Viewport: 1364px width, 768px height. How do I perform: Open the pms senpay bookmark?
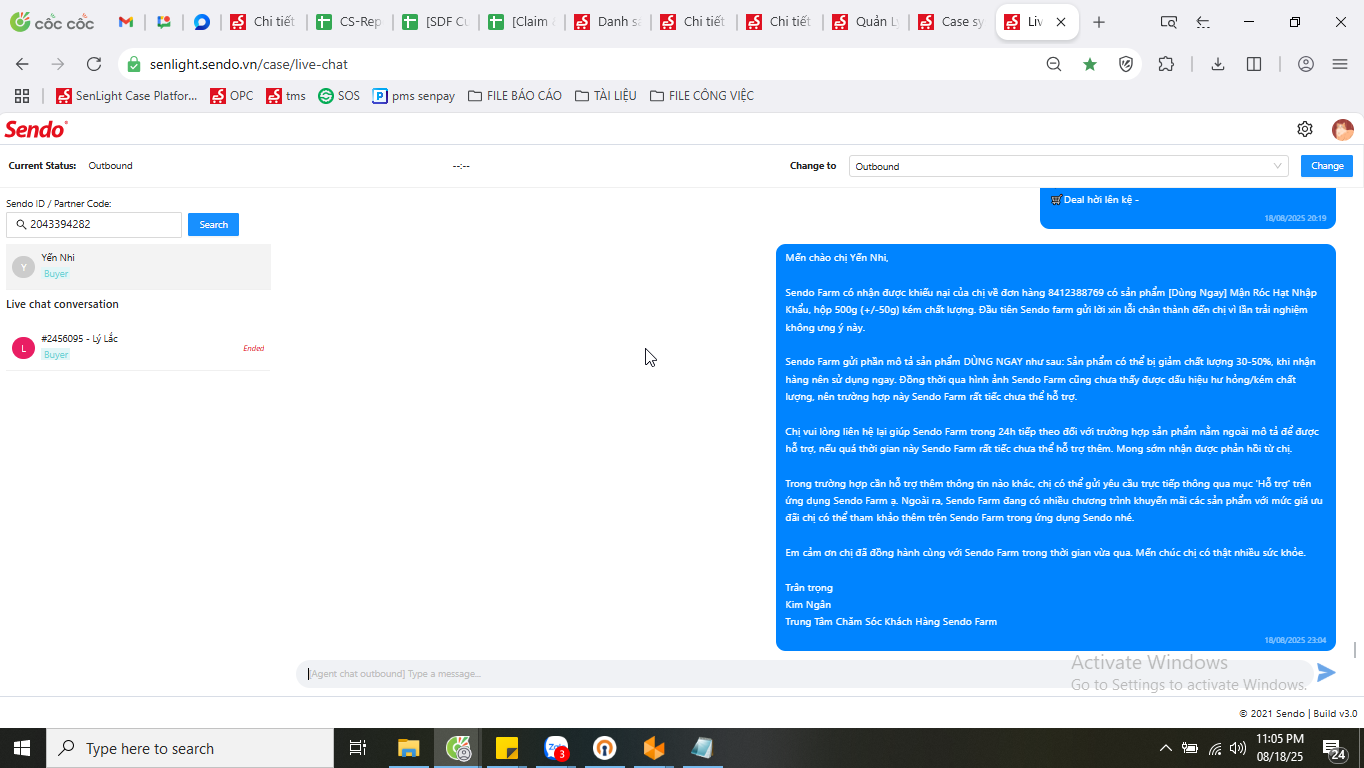tap(413, 96)
